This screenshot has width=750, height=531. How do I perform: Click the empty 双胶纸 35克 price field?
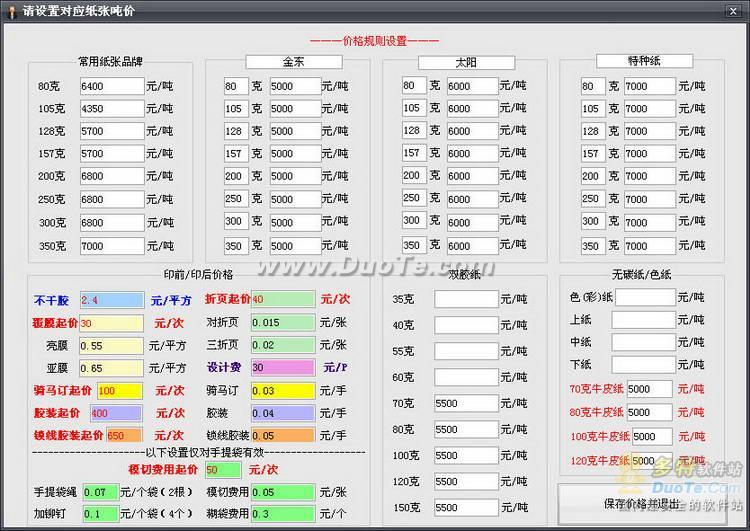pyautogui.click(x=466, y=299)
